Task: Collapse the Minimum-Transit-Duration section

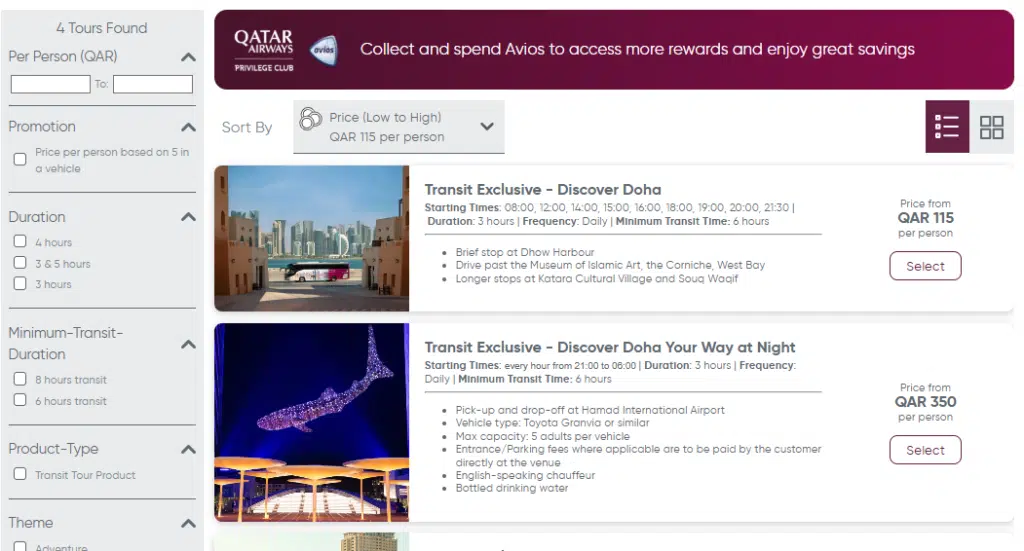Action: tap(188, 344)
